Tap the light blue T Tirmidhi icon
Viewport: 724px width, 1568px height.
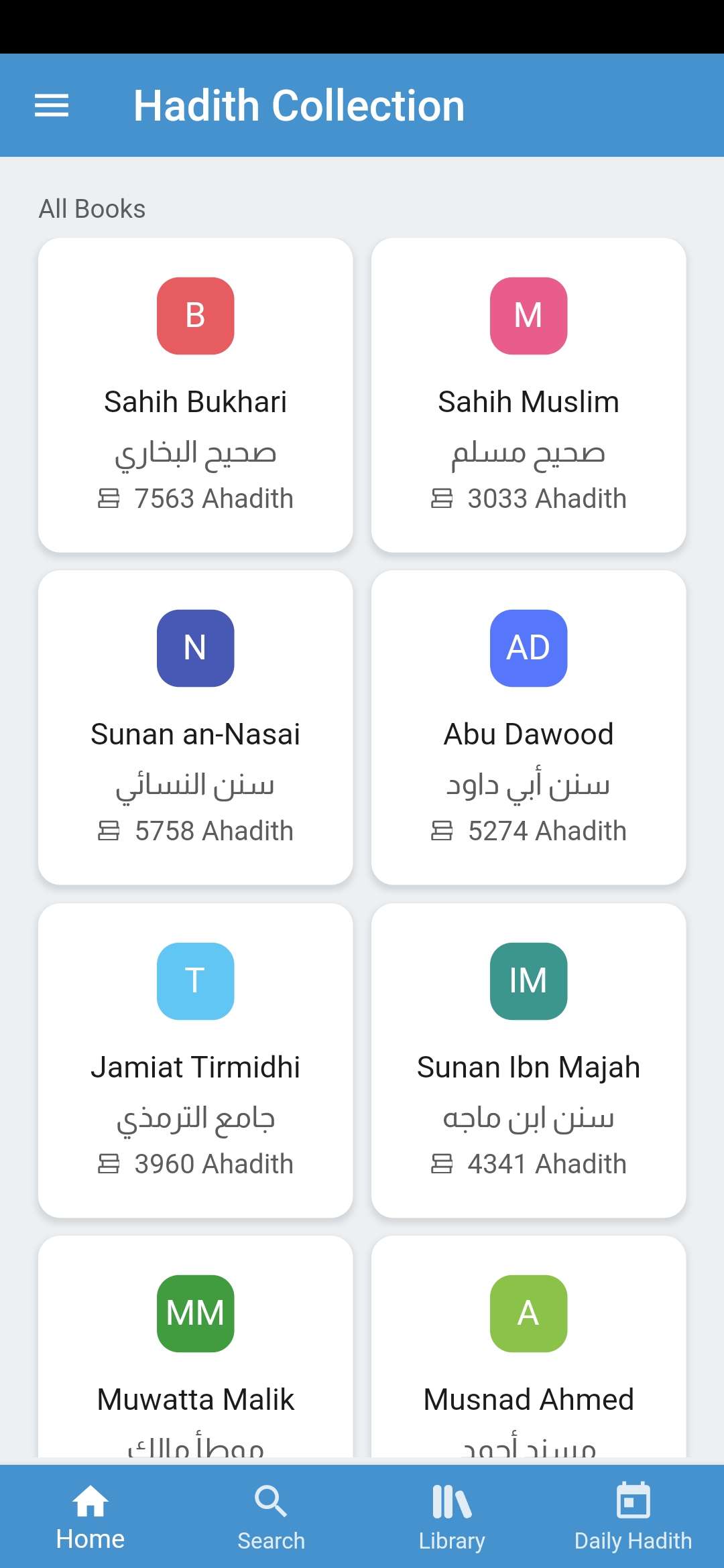click(195, 981)
